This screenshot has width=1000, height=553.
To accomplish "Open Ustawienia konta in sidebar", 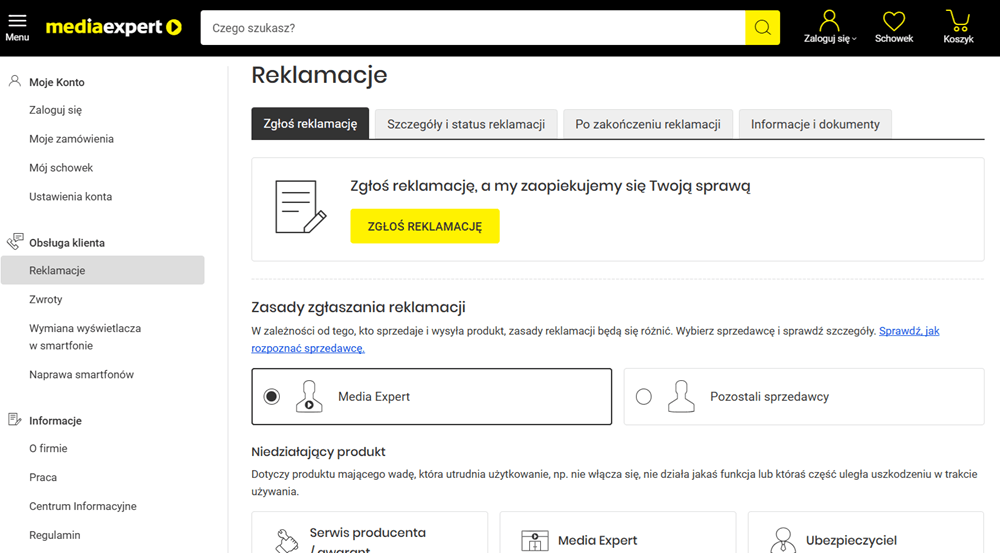I will [71, 196].
